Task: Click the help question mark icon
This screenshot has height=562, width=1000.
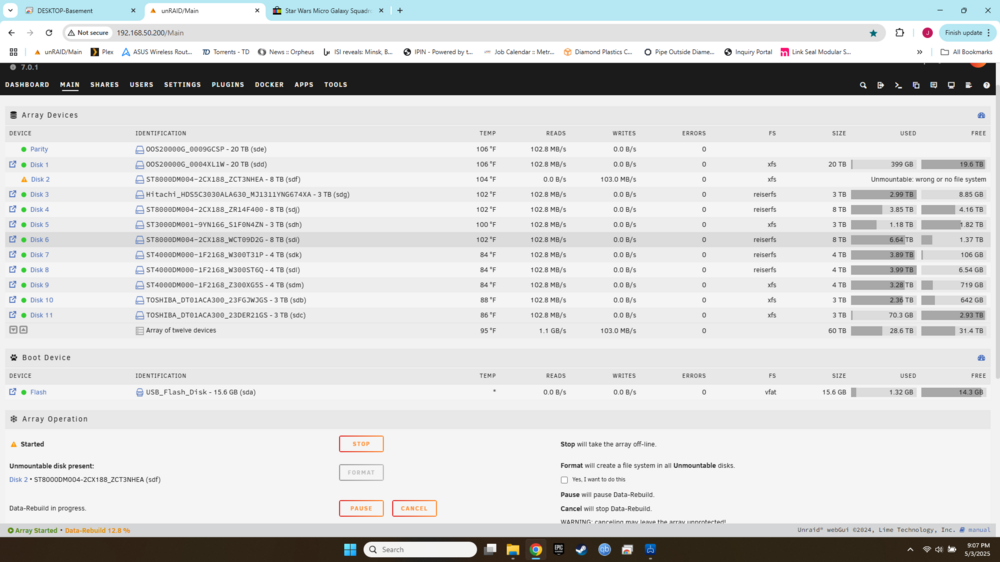Action: coord(986,85)
